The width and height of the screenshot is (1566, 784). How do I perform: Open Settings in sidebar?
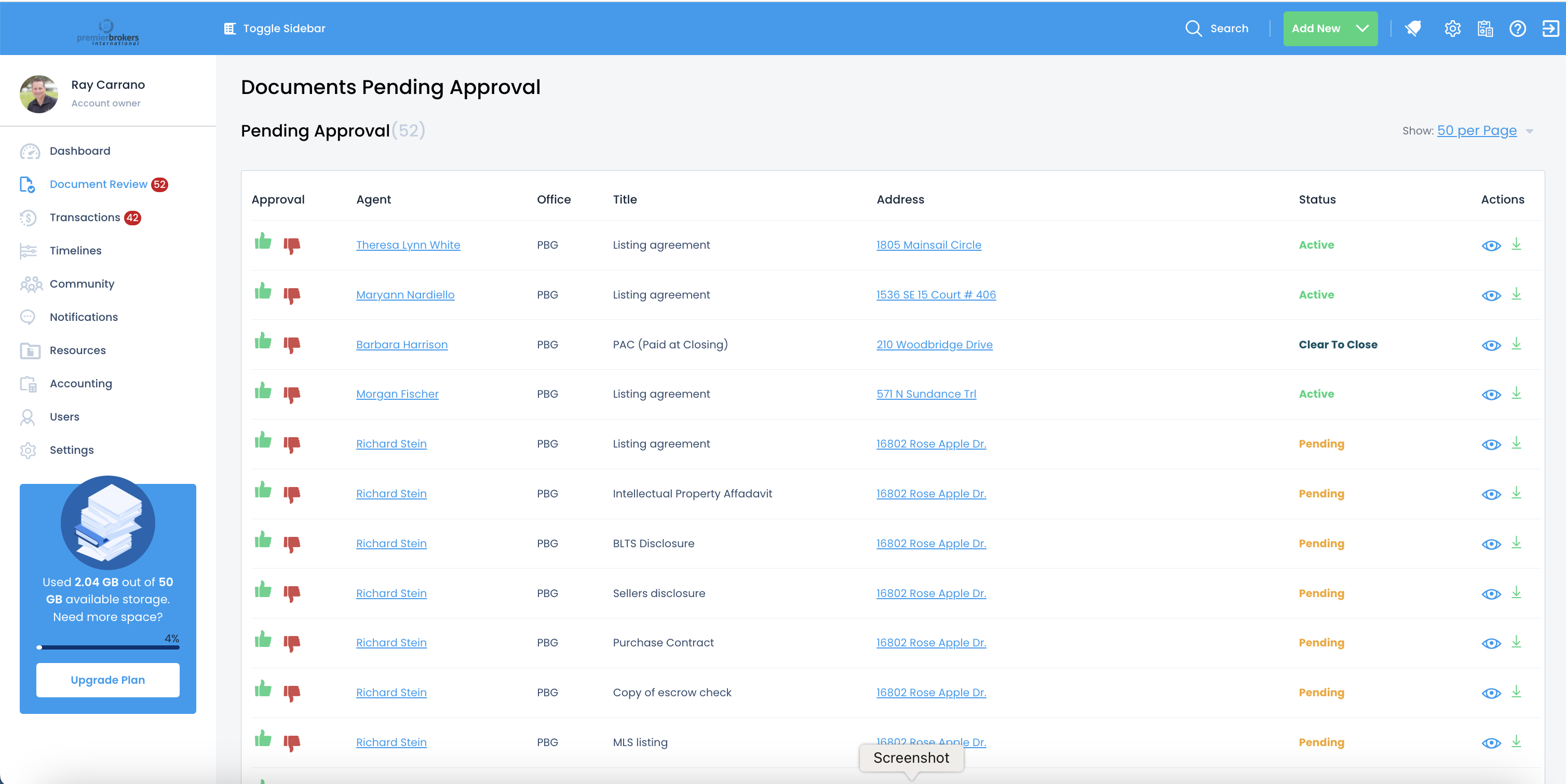coord(71,450)
